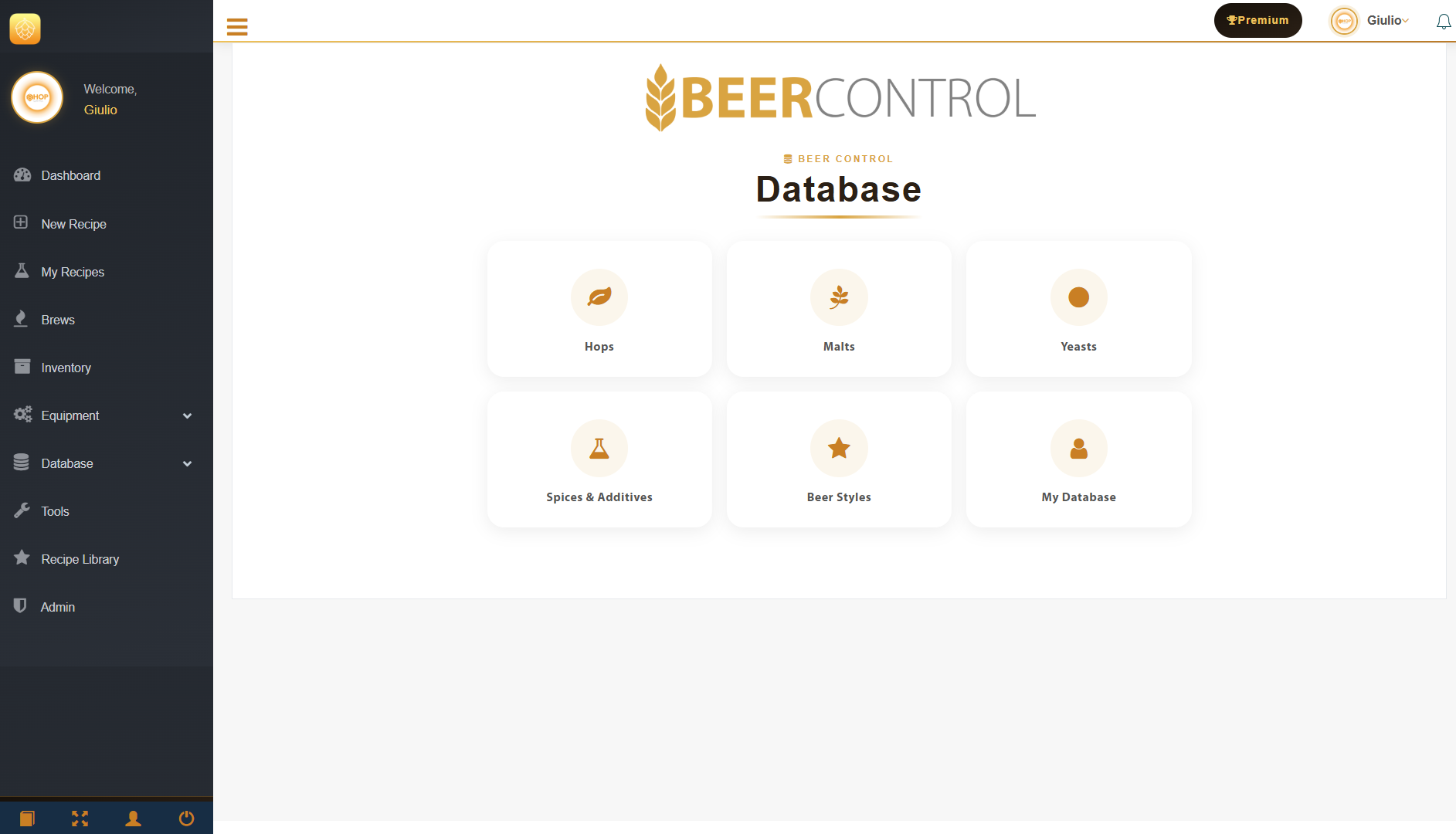
Task: Open the My Database person icon
Action: tap(1078, 448)
